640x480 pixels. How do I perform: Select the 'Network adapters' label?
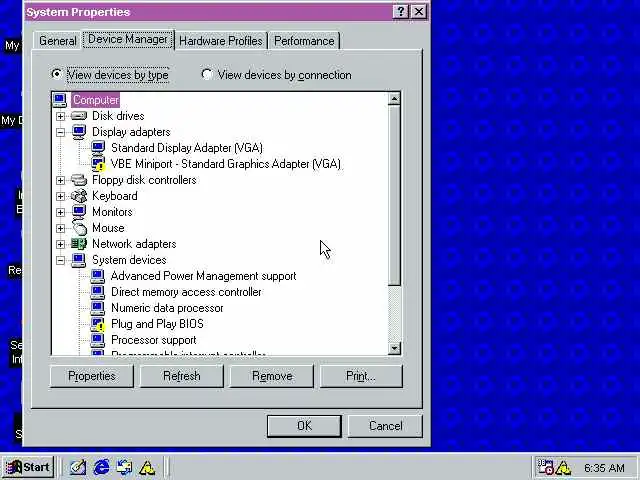pyautogui.click(x=134, y=244)
